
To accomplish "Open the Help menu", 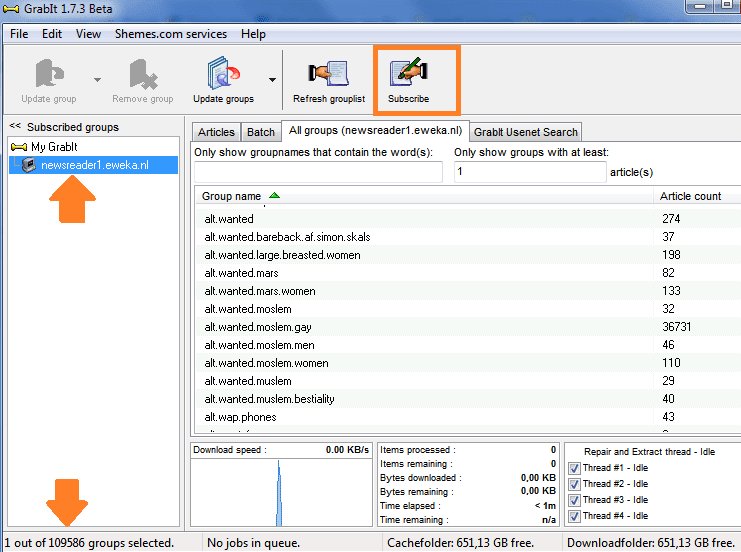I will pyautogui.click(x=253, y=34).
